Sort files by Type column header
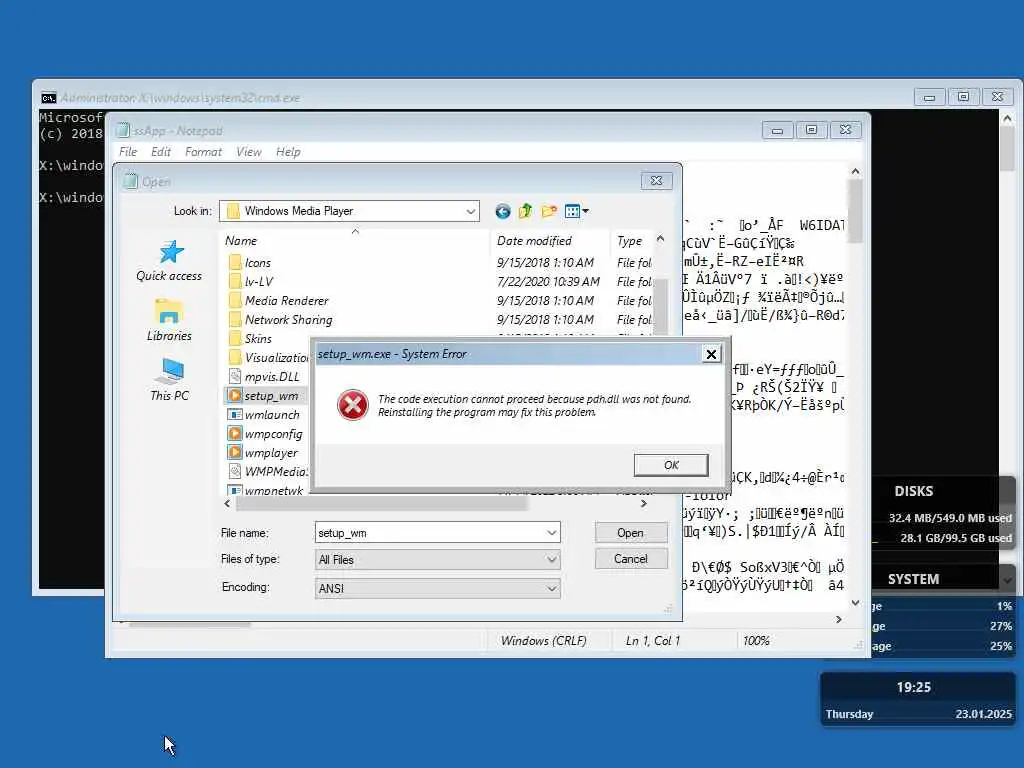Viewport: 1024px width, 768px height. tap(631, 241)
